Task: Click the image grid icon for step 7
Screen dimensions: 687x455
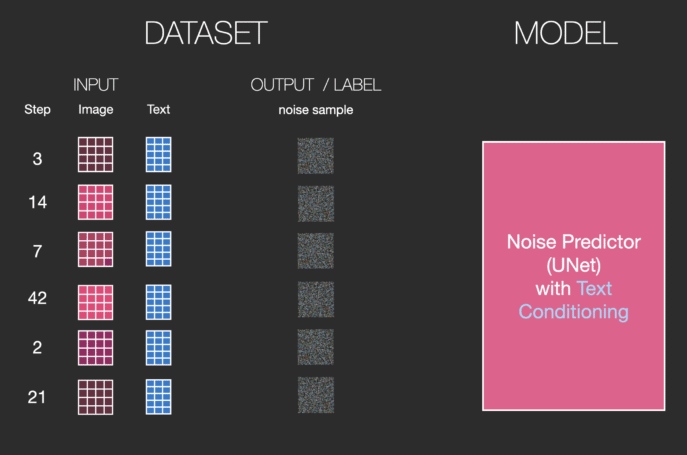Action: pos(96,249)
